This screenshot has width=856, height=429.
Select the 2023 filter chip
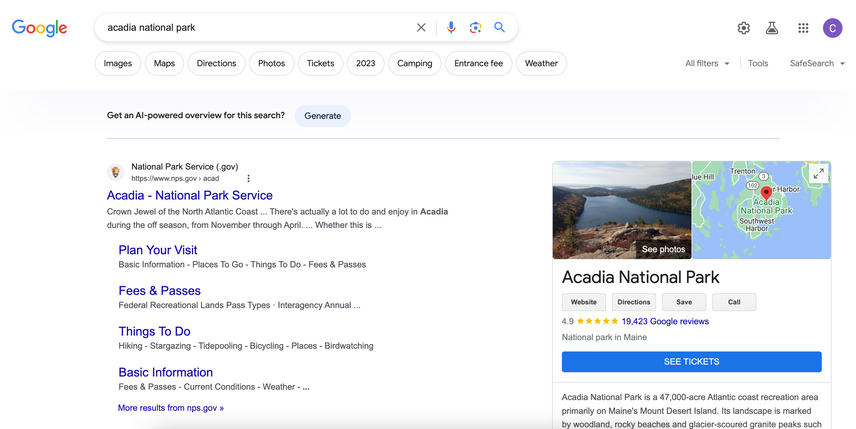[x=366, y=63]
